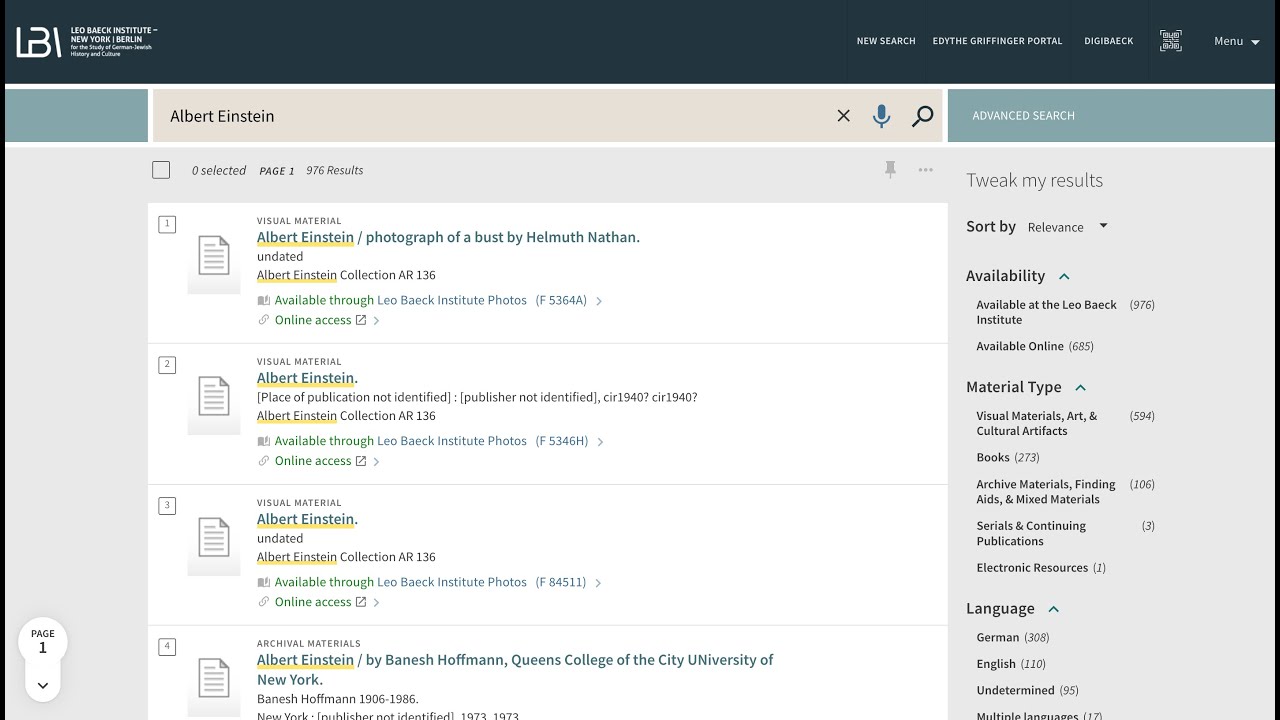
Task: Pin results using the pushpin icon
Action: tap(890, 170)
